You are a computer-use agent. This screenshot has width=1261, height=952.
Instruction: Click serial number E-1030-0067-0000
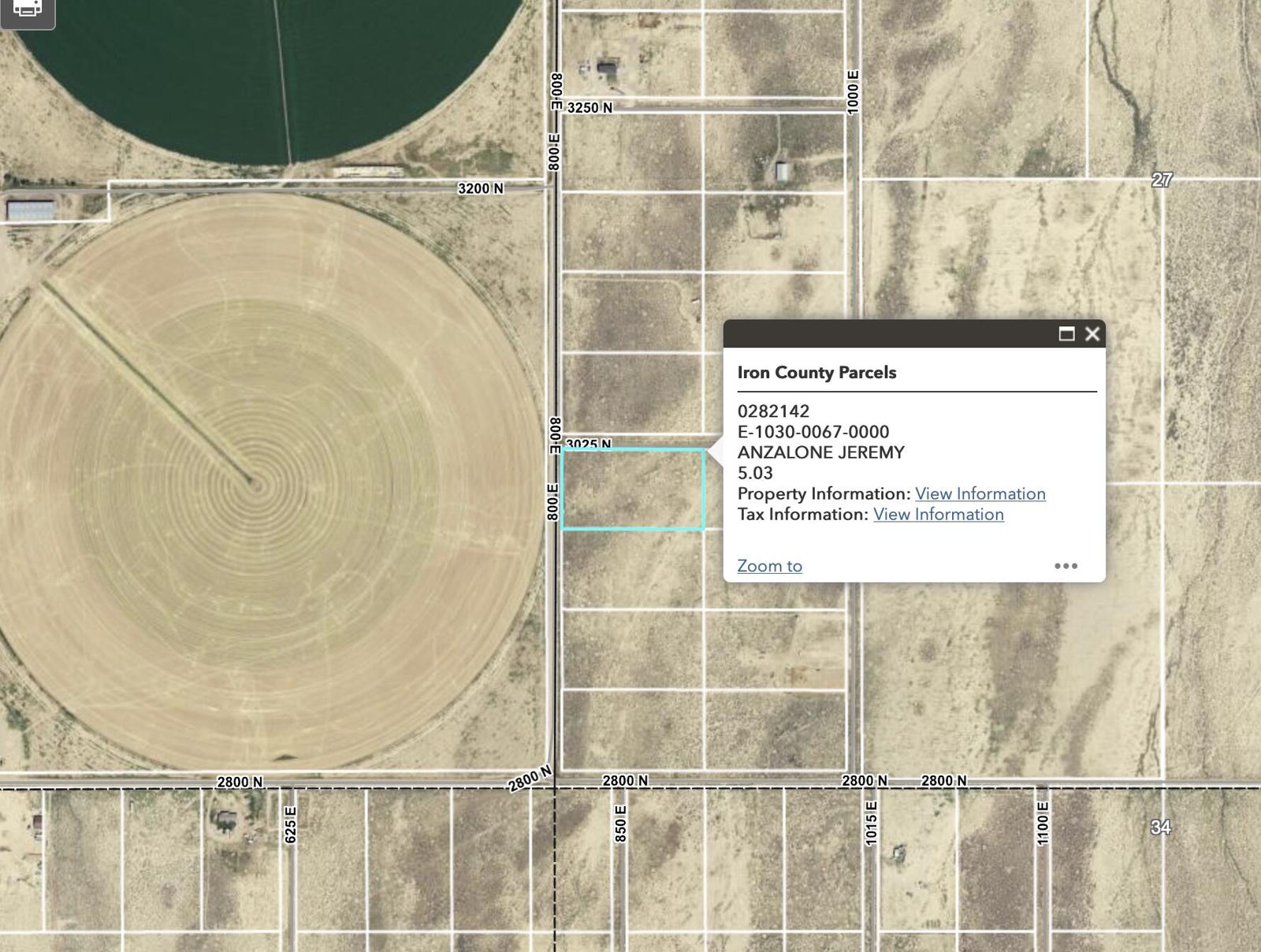pos(813,432)
